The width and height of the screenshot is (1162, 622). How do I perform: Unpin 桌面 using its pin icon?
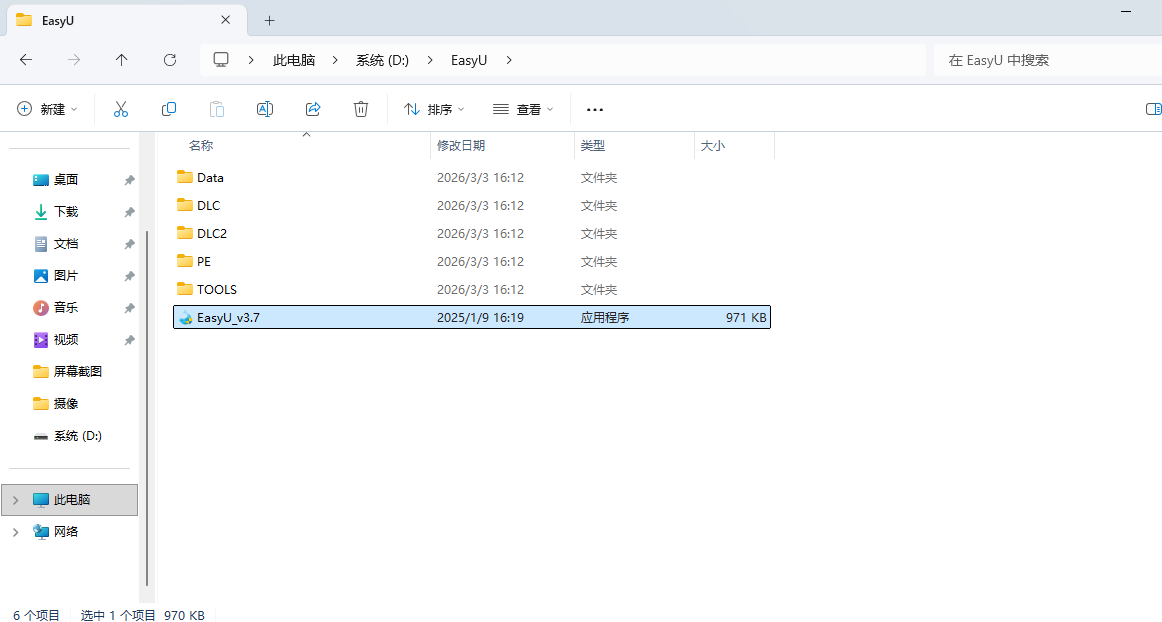[x=129, y=180]
